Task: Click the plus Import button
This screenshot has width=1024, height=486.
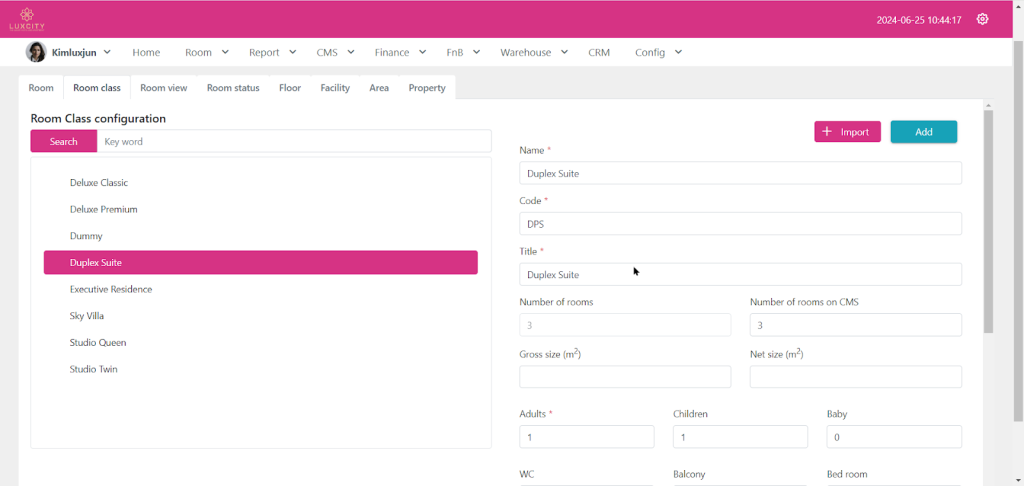Action: tap(847, 132)
